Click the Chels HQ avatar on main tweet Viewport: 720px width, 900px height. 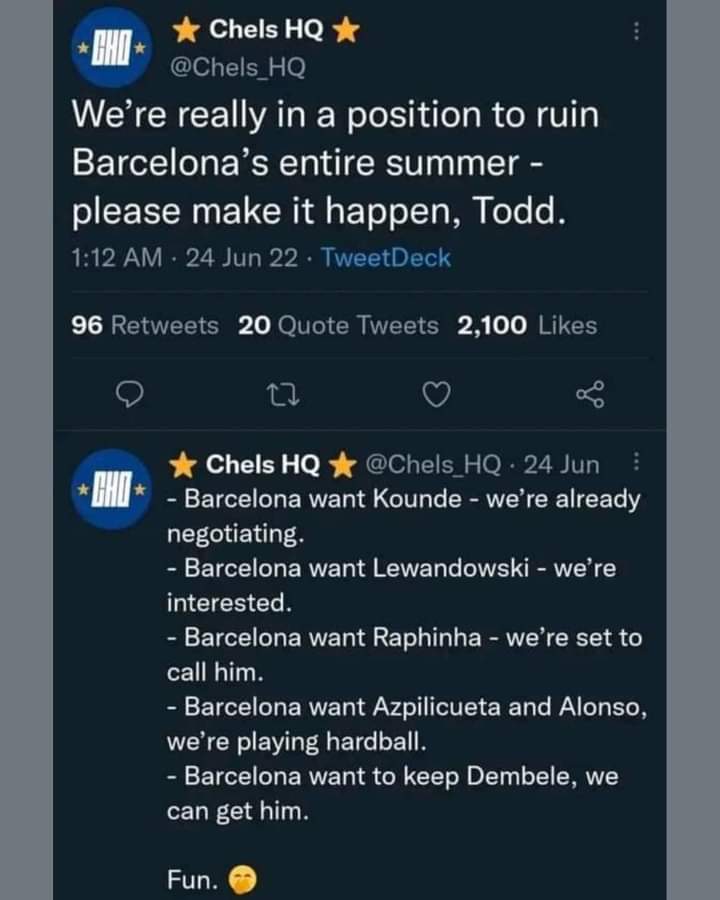click(112, 48)
